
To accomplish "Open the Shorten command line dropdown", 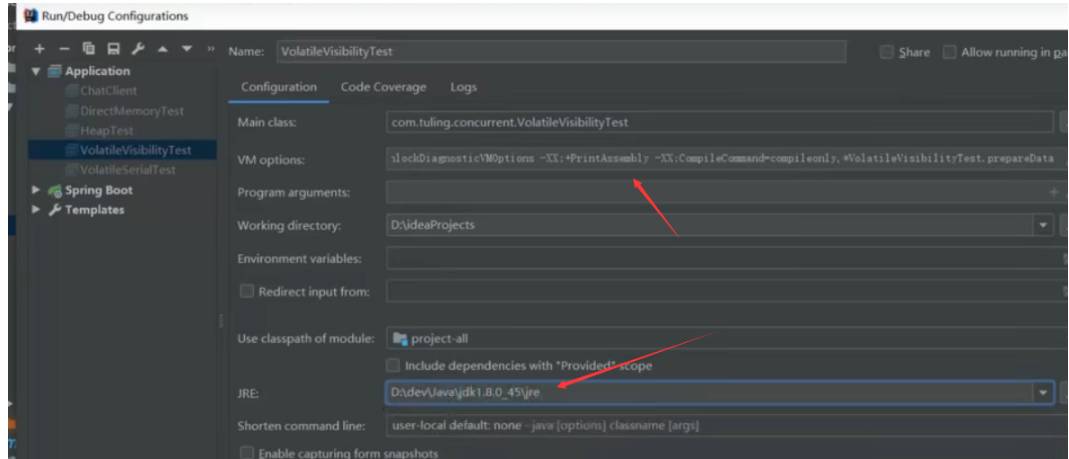I will [727, 426].
